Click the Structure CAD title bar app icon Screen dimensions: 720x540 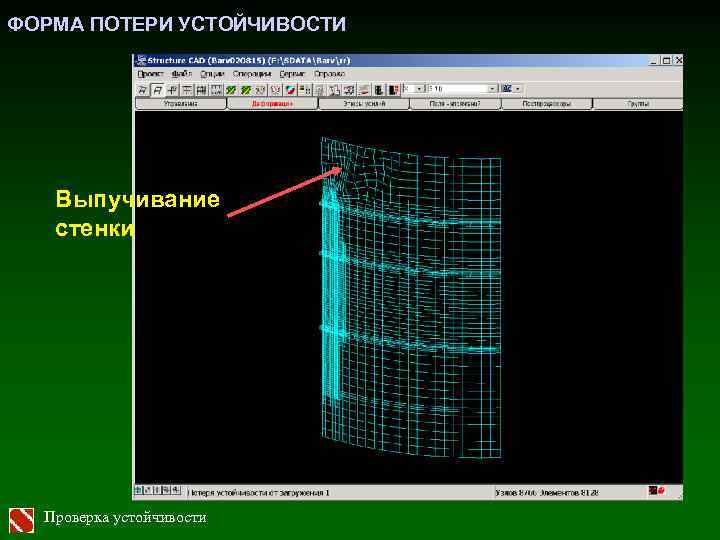pyautogui.click(x=141, y=61)
